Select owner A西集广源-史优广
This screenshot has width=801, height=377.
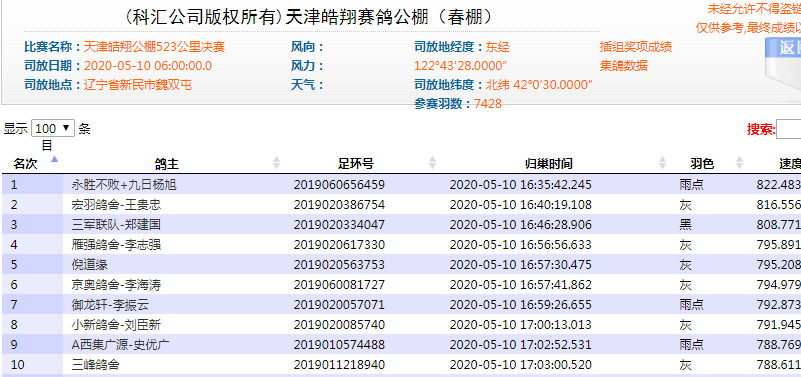pos(120,345)
